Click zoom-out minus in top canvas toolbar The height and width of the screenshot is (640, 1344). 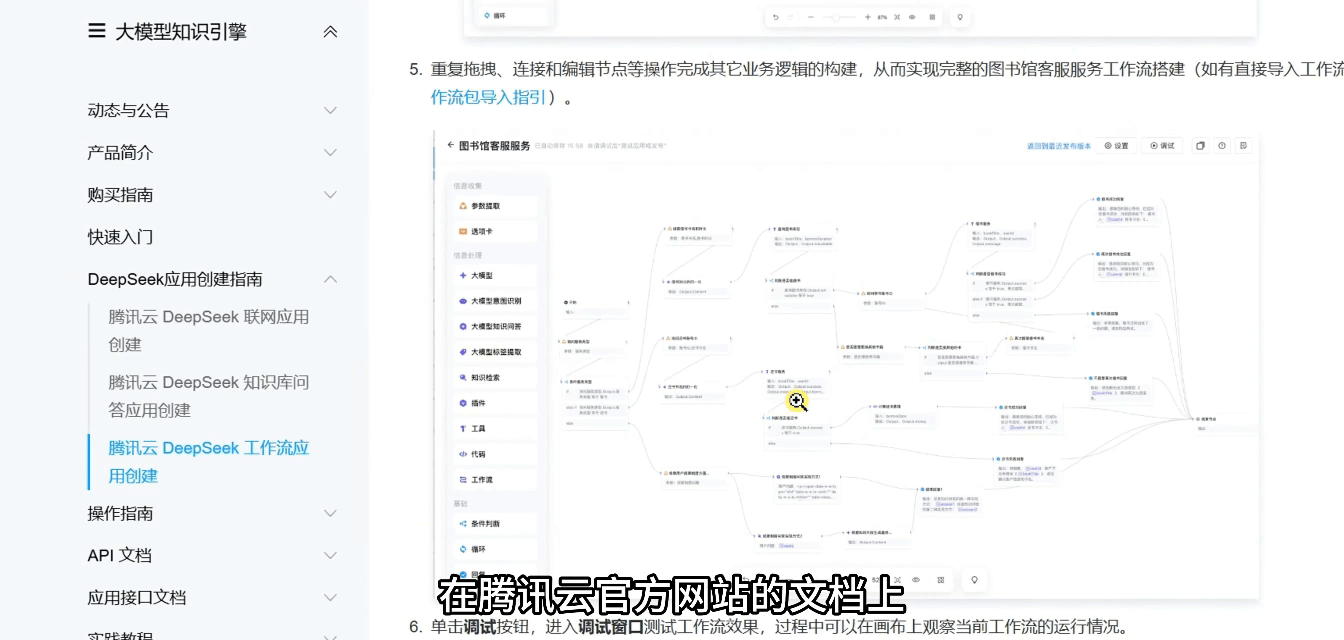pyautogui.click(x=811, y=17)
